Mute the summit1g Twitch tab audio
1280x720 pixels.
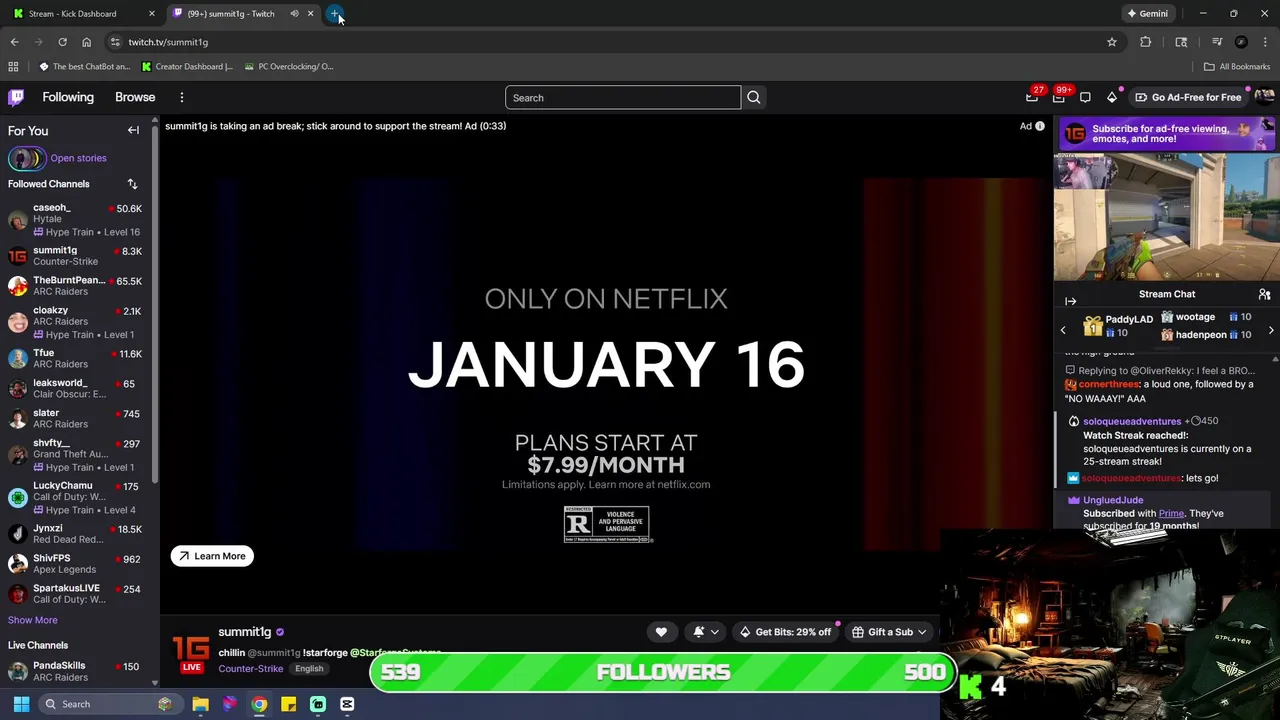tap(294, 14)
